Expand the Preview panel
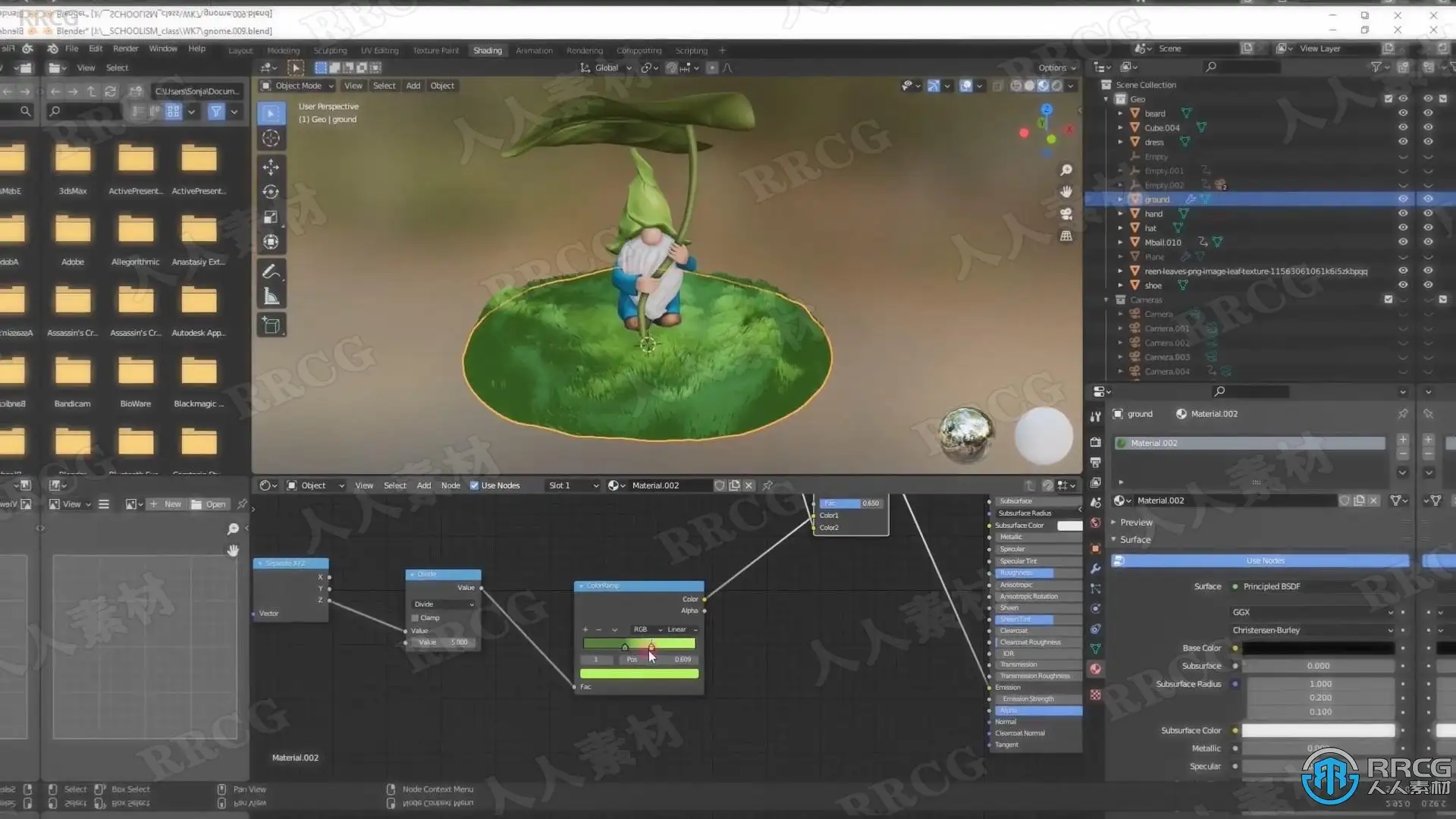The width and height of the screenshot is (1456, 819). (x=1135, y=522)
